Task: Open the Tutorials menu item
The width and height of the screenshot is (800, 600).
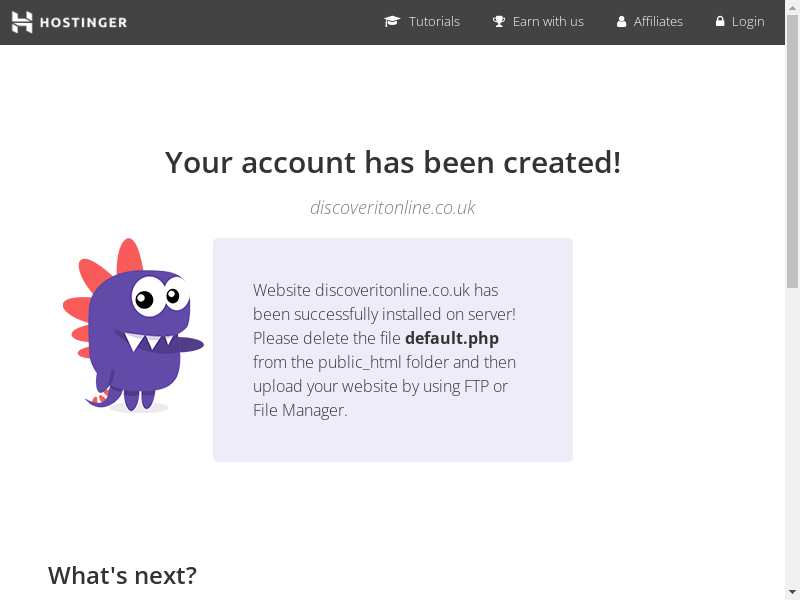Action: click(x=434, y=21)
